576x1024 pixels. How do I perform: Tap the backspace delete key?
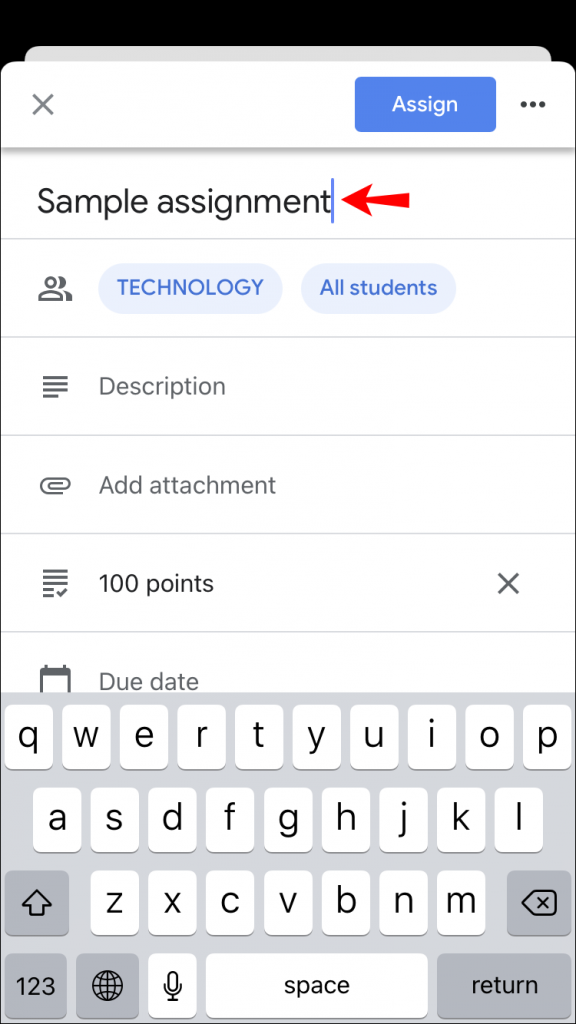(x=539, y=903)
